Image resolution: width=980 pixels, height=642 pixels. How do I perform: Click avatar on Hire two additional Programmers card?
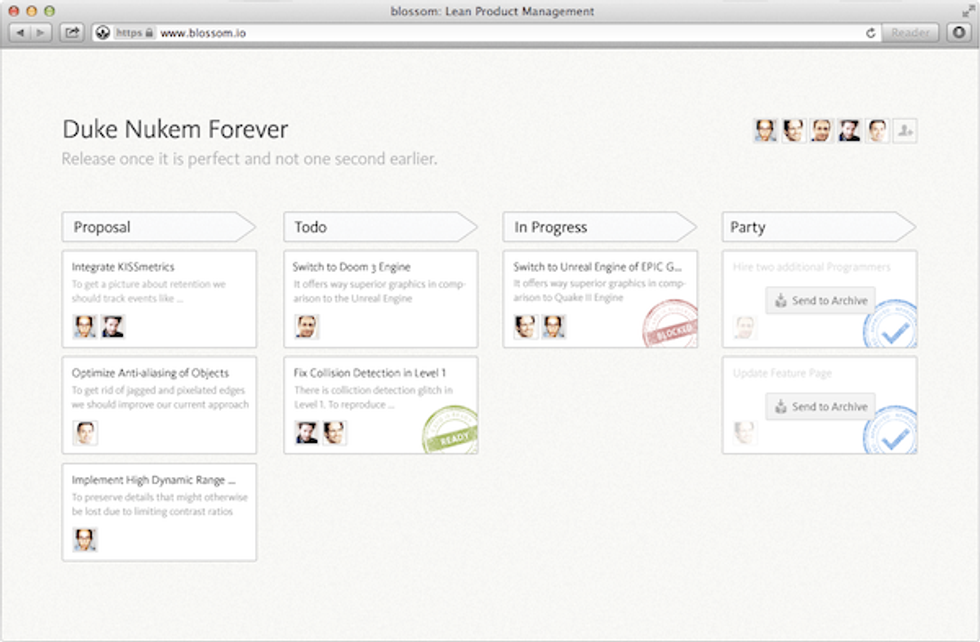click(744, 327)
